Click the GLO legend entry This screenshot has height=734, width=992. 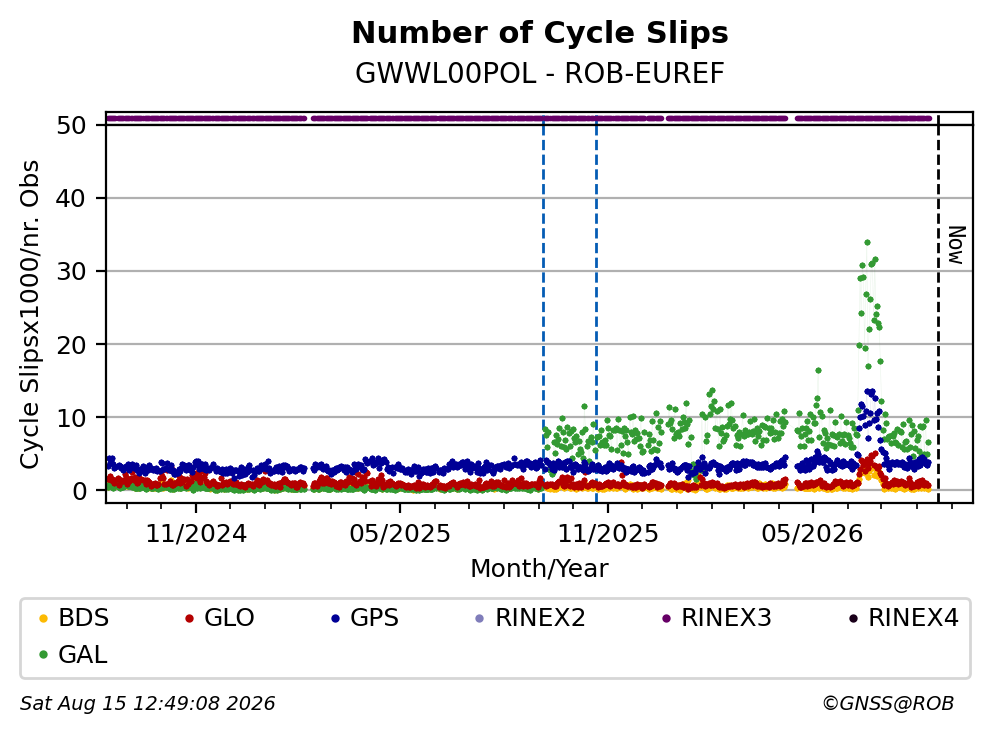[220, 618]
